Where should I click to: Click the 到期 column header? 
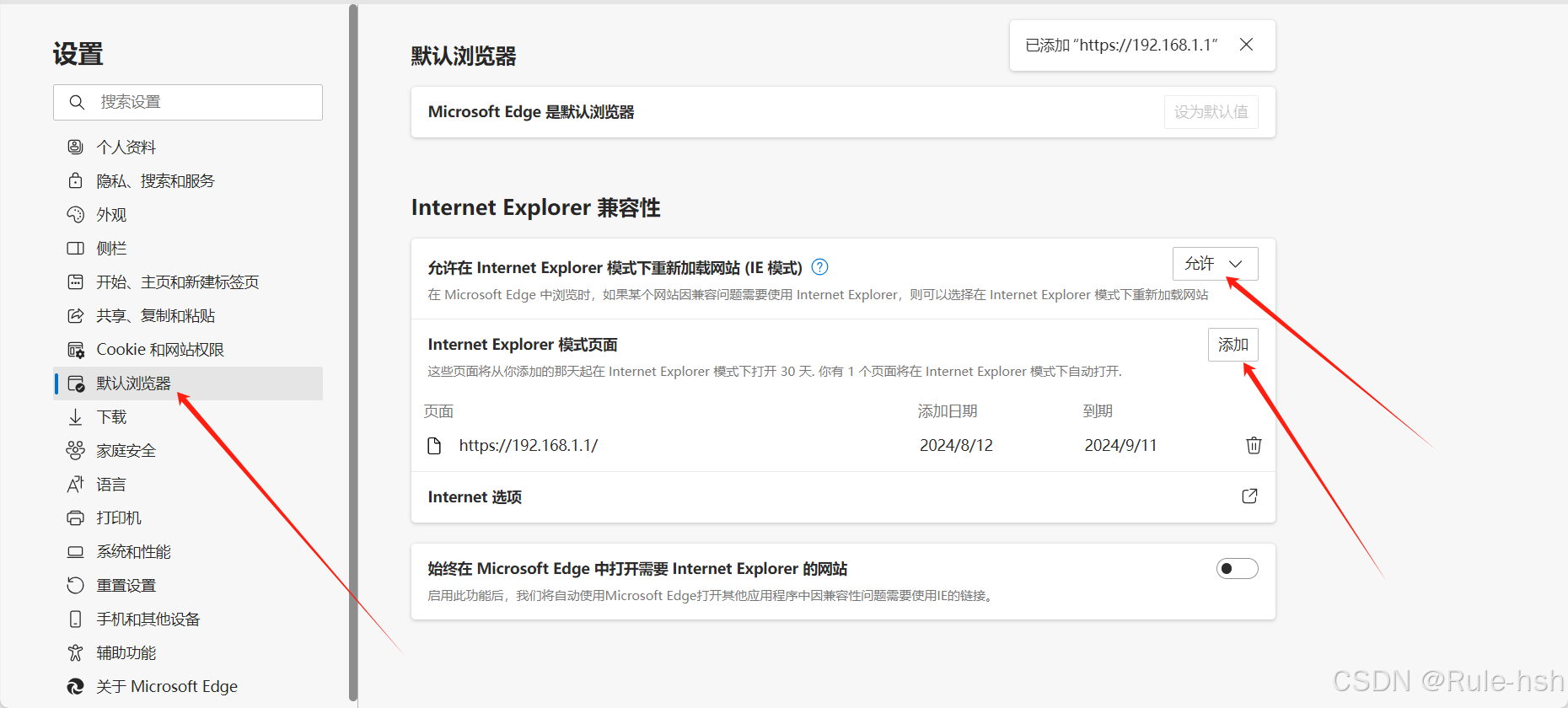tap(1098, 411)
